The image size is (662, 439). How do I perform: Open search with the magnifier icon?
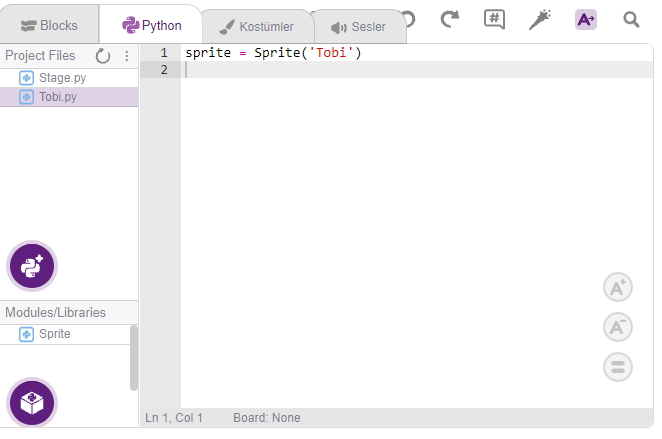pyautogui.click(x=631, y=19)
